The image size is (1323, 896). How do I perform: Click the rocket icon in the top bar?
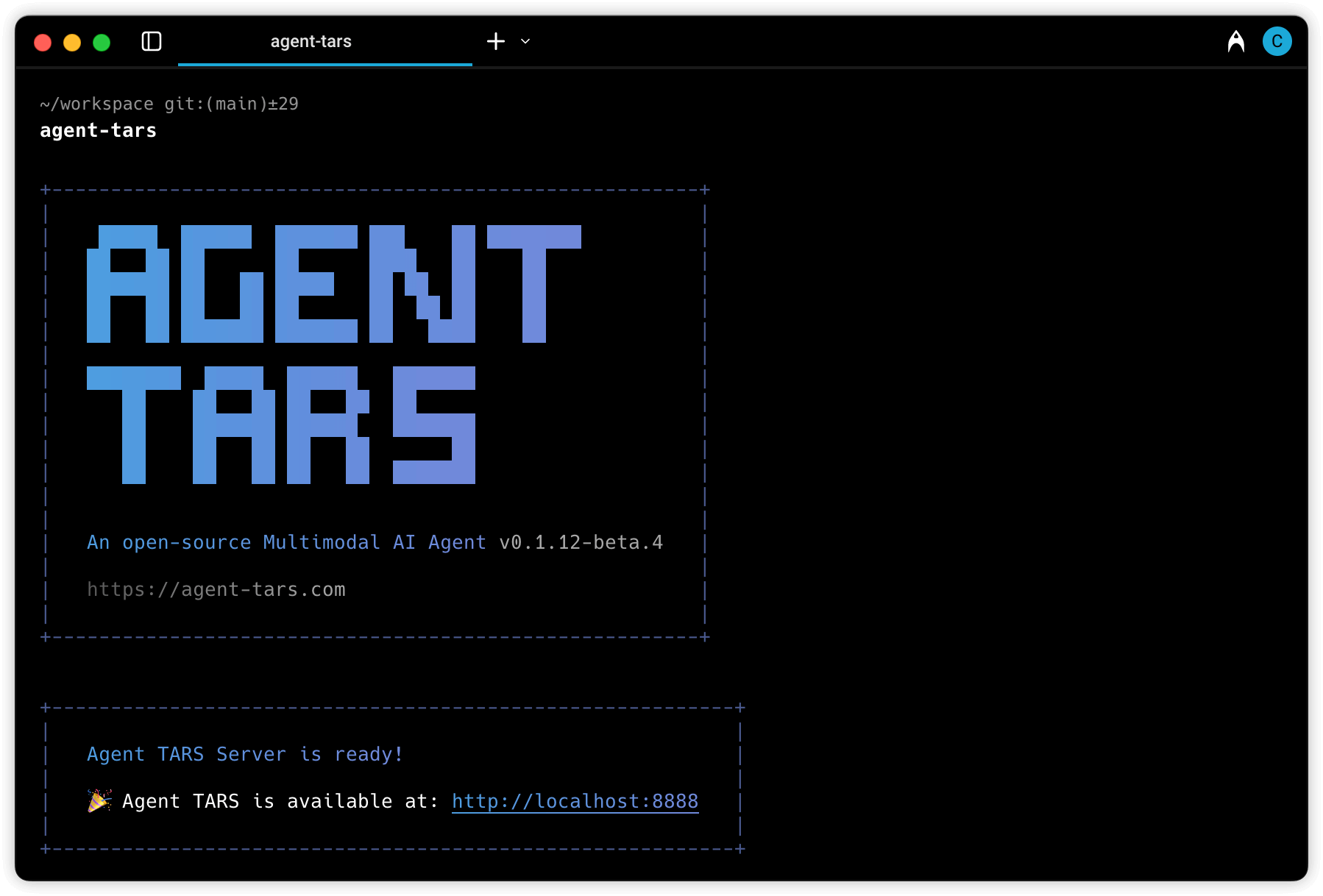point(1235,41)
